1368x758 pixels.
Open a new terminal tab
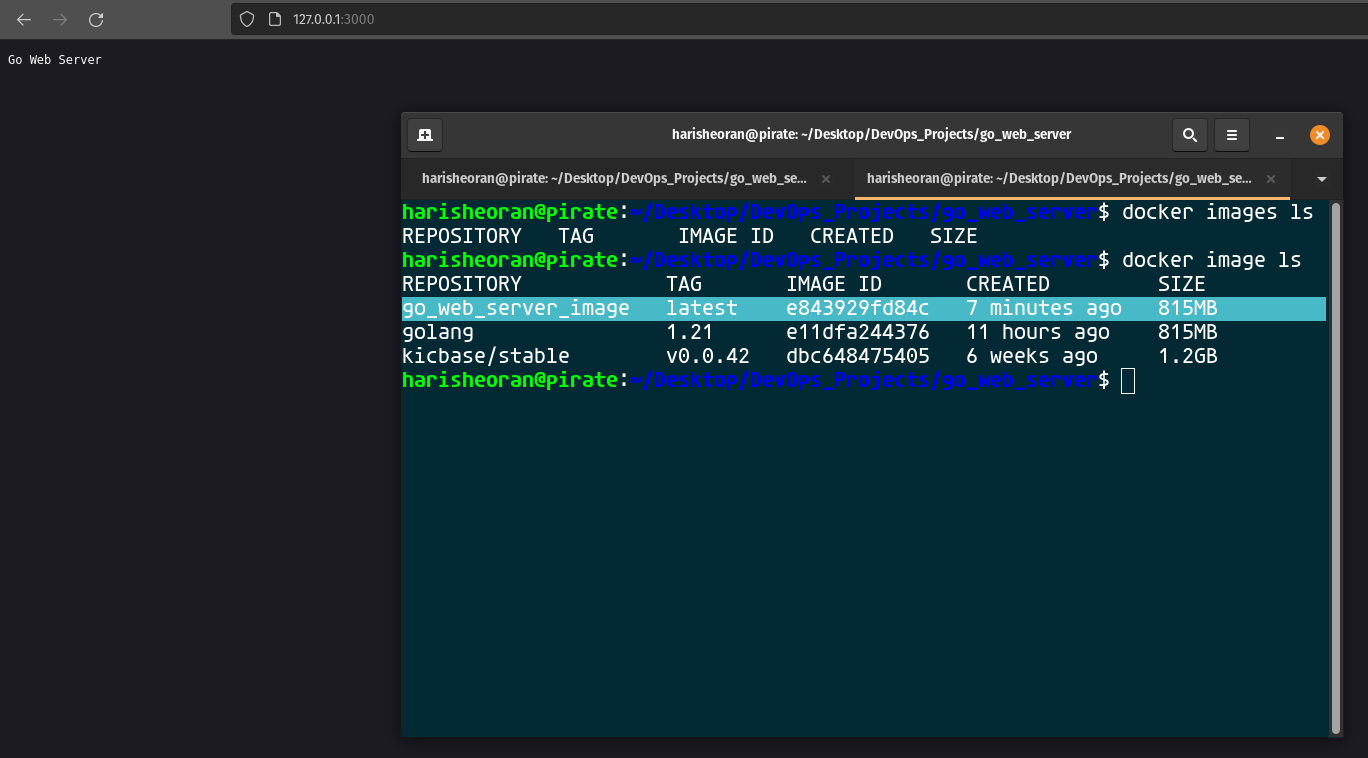click(x=424, y=134)
